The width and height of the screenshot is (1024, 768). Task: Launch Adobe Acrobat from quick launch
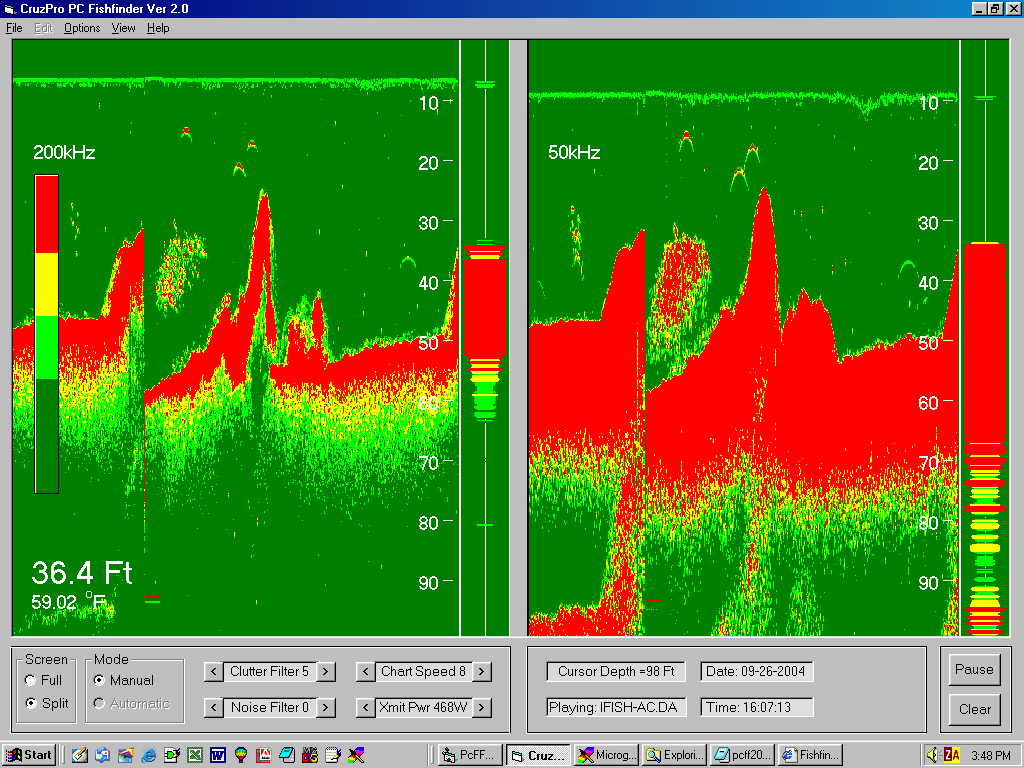pos(264,756)
